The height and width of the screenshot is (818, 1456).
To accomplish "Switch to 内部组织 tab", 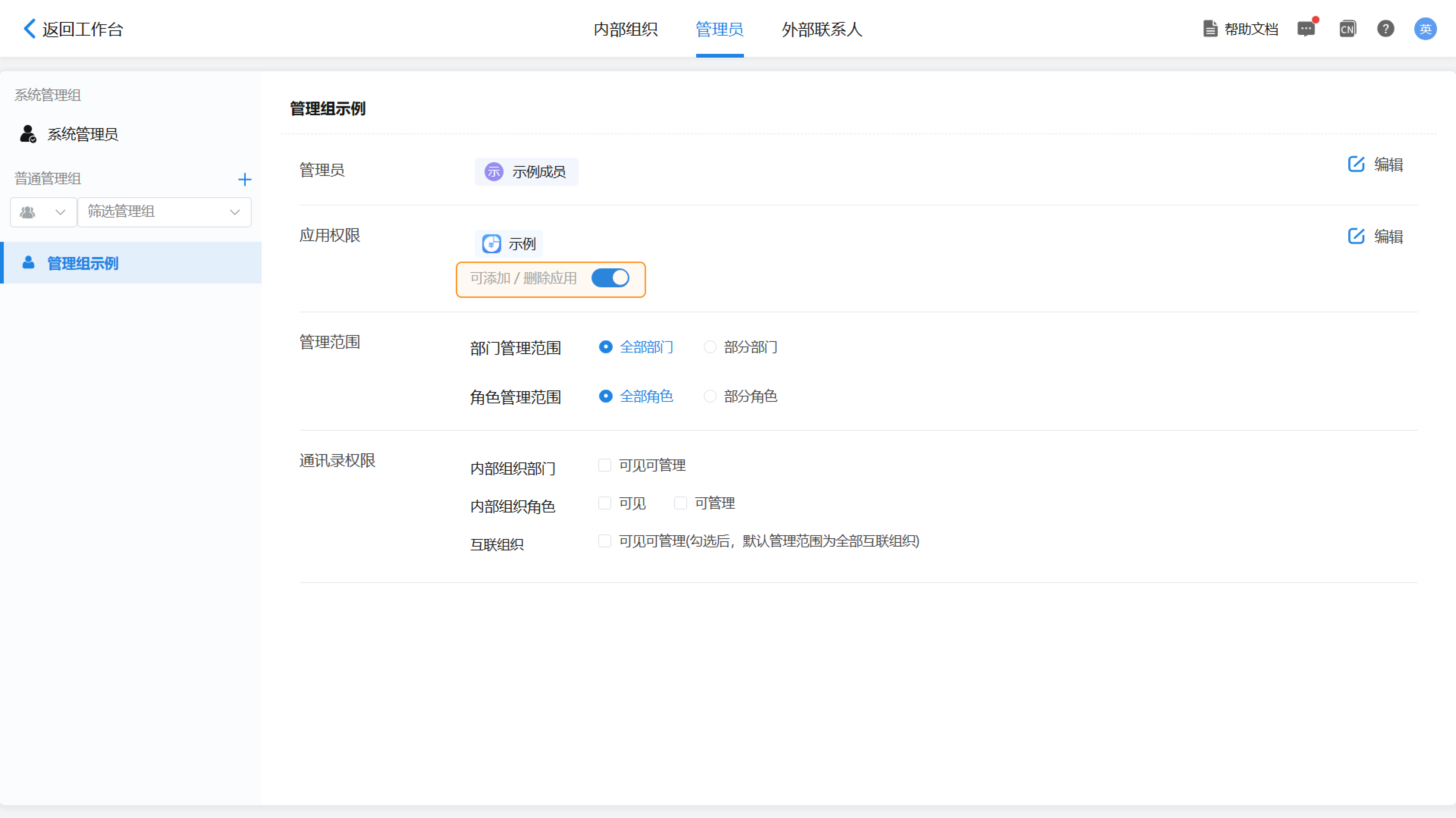I will pos(626,29).
